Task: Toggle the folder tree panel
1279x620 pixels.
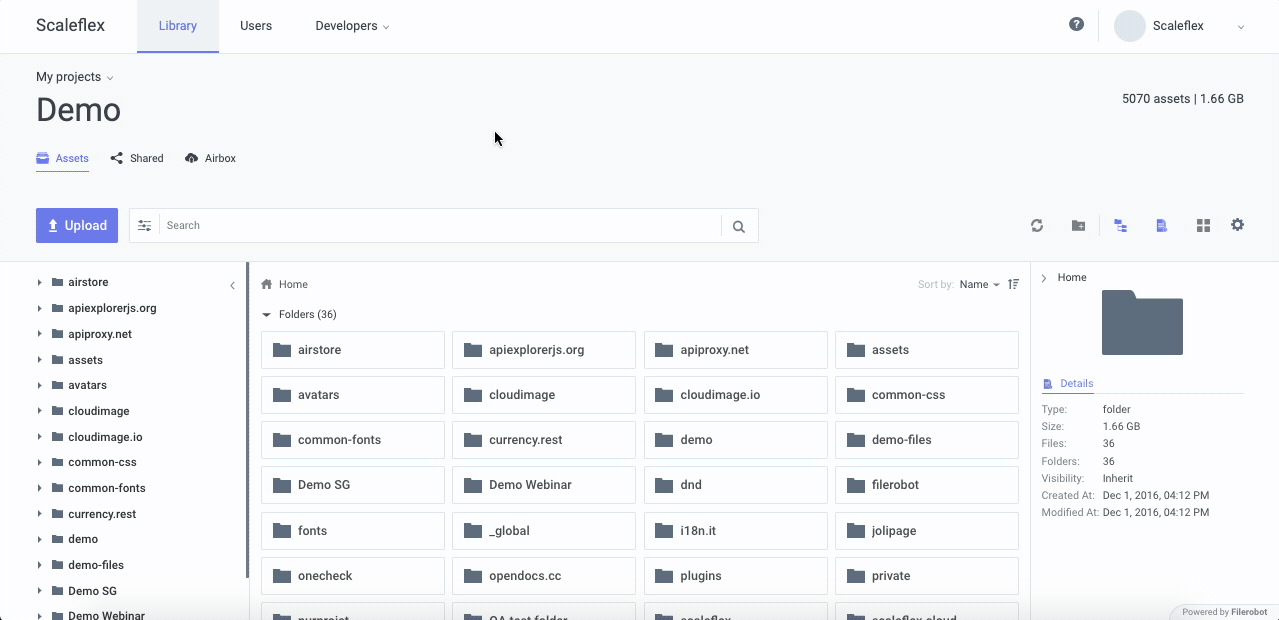Action: click(x=1121, y=226)
